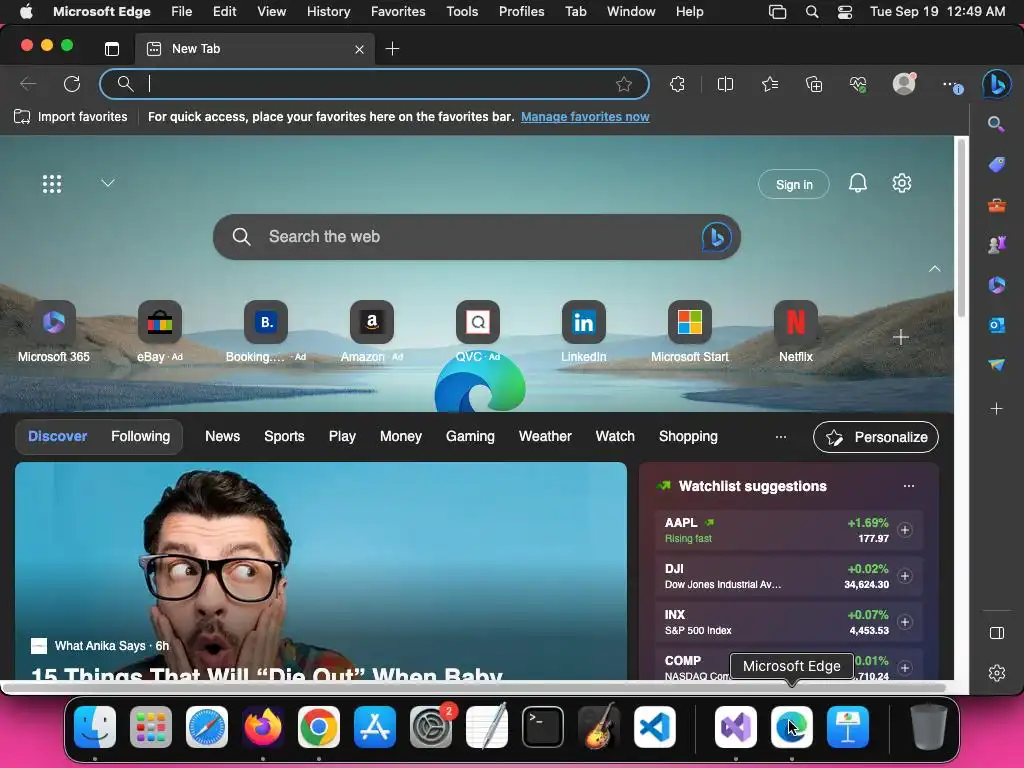Add INX to watchlist

tap(904, 622)
